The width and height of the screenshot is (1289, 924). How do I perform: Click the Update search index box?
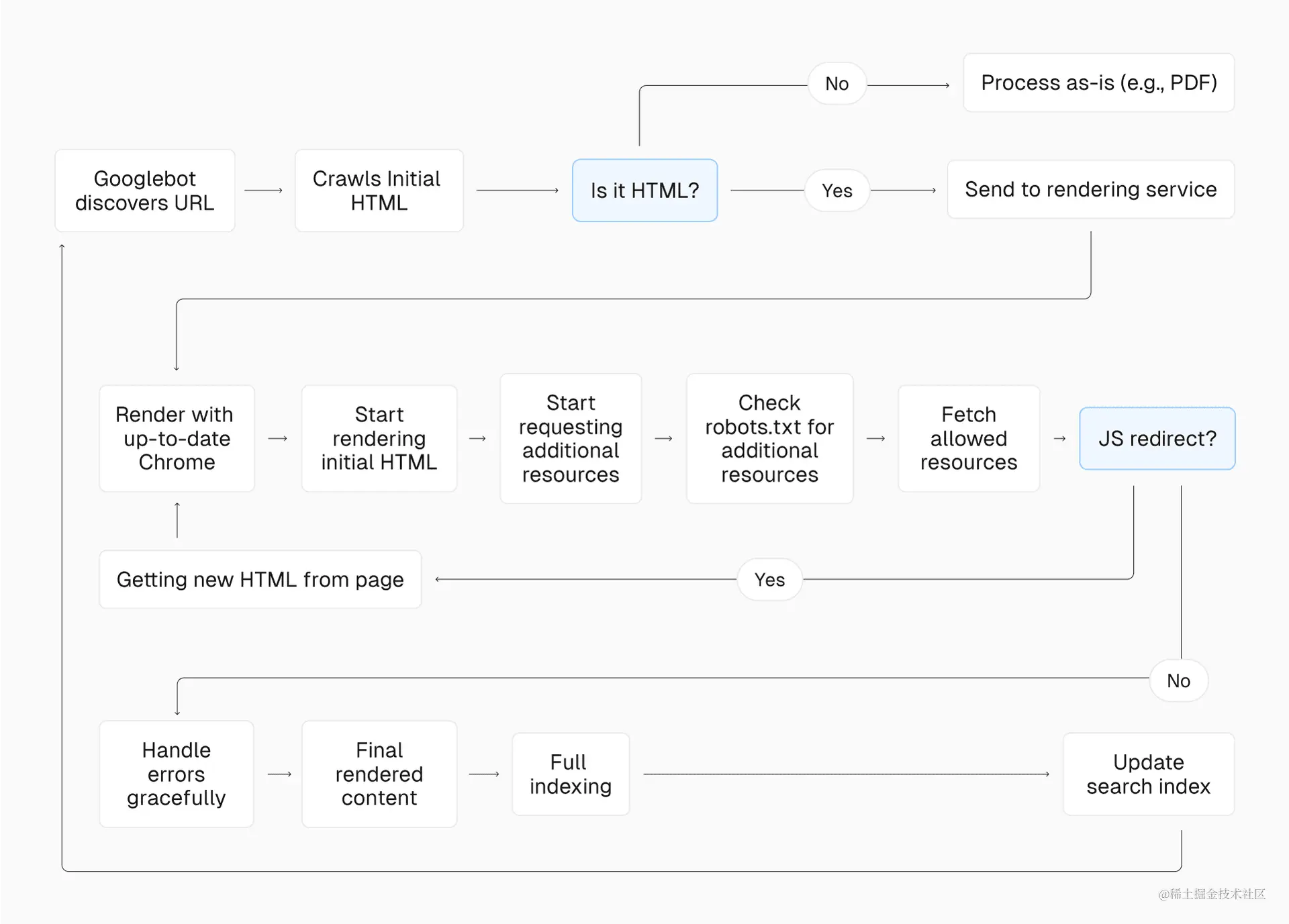click(x=1148, y=774)
